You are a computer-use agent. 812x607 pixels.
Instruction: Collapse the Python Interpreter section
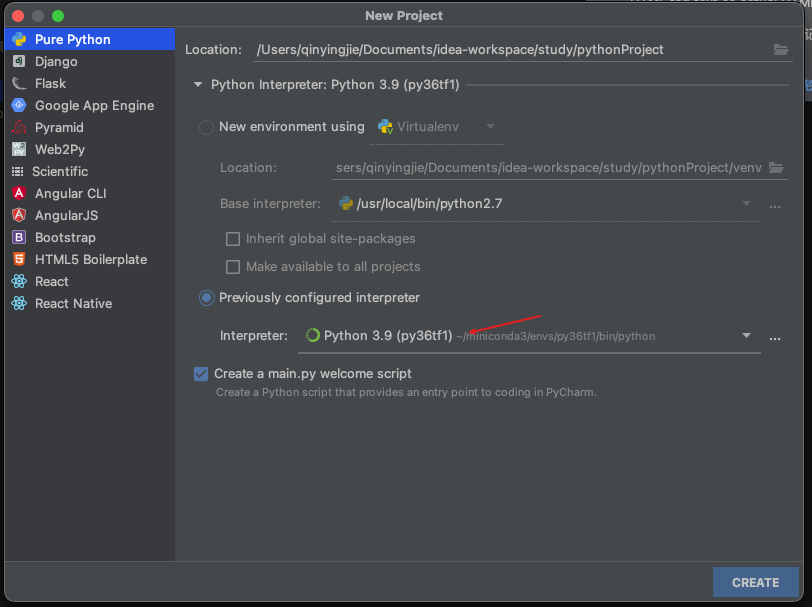(198, 84)
